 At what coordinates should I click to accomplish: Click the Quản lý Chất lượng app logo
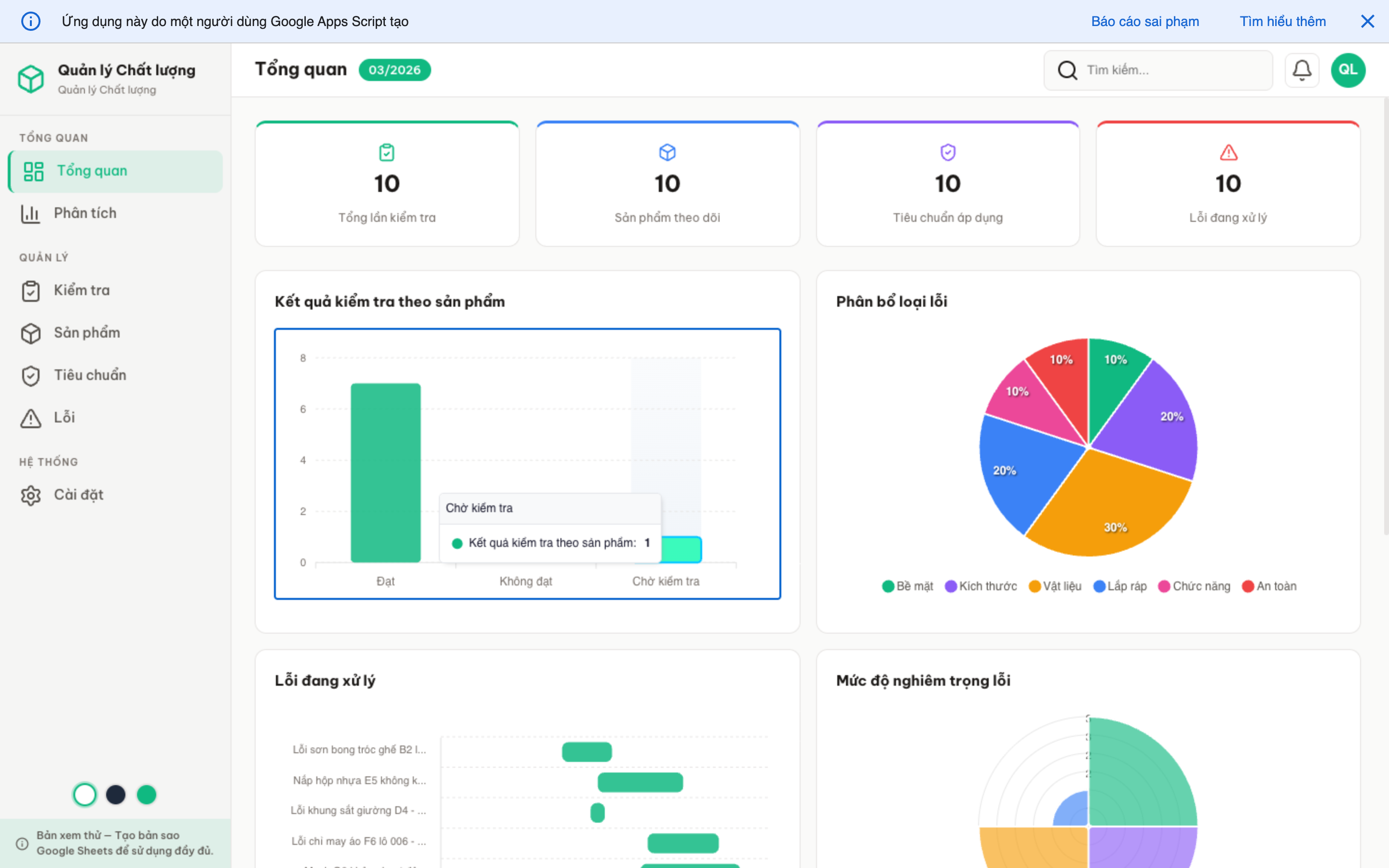pos(31,79)
